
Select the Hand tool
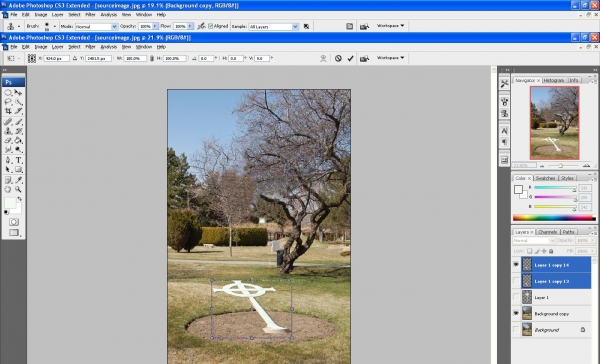point(8,189)
